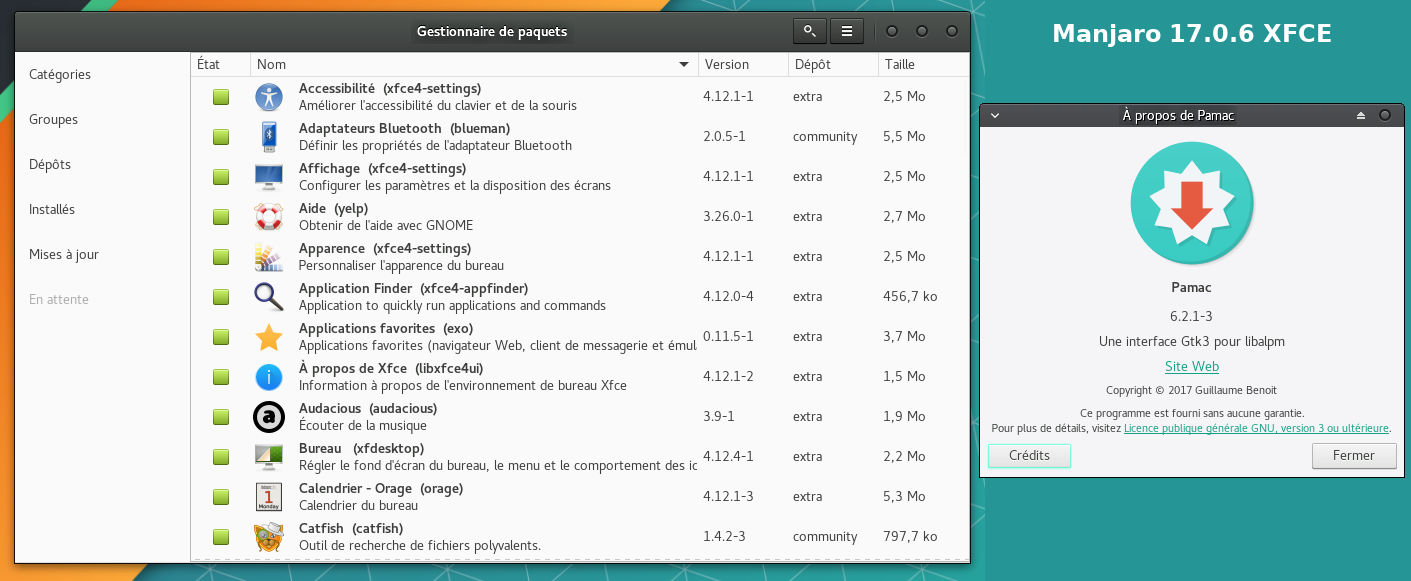Click the Affichage monitor icon

click(x=269, y=177)
